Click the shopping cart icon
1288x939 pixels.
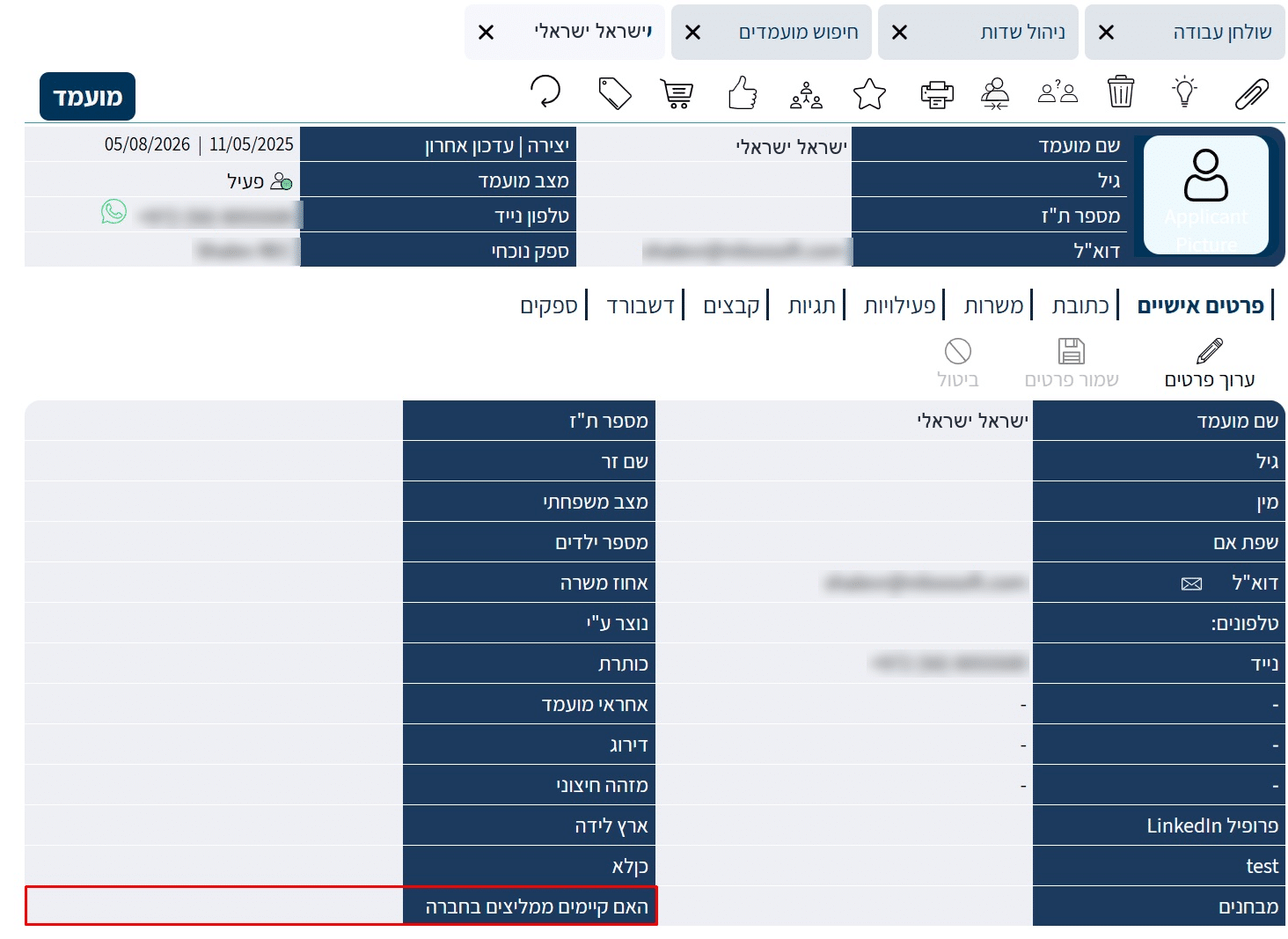pos(677,94)
